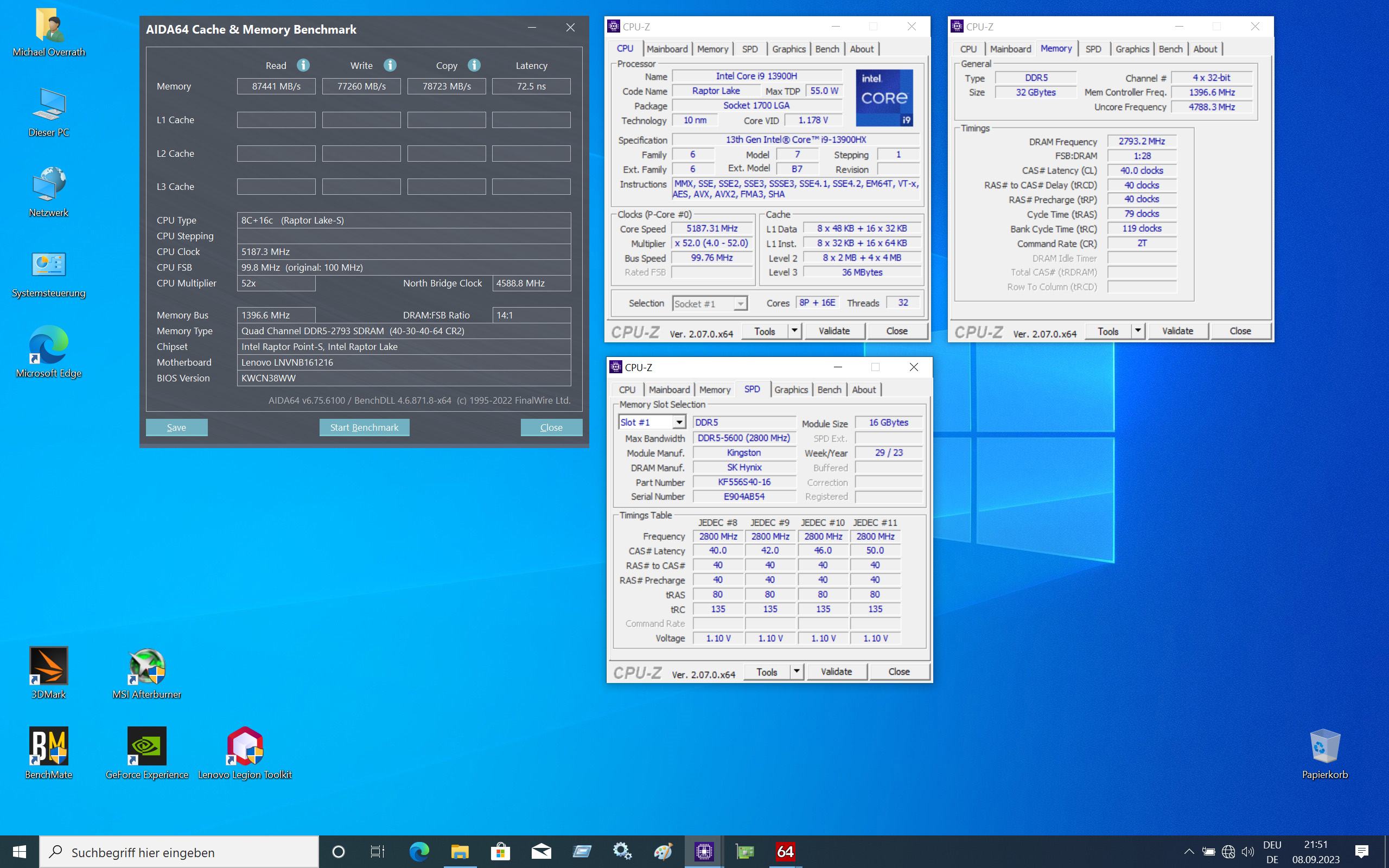Open File Explorer from taskbar
This screenshot has height=868, width=1389.
[x=460, y=852]
